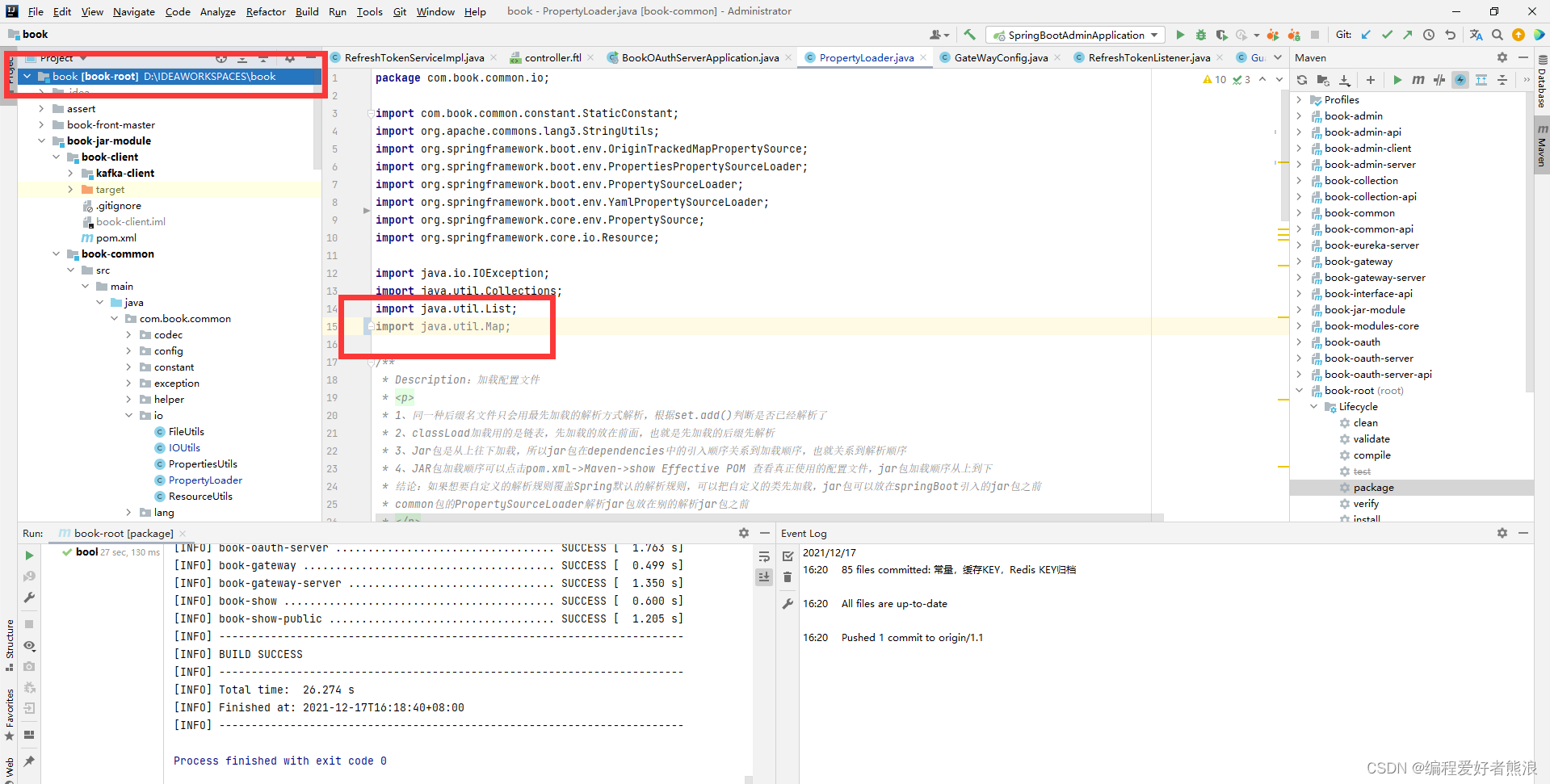Click the editor horizontal scrollbar
Image resolution: width=1550 pixels, height=784 pixels.
768,518
